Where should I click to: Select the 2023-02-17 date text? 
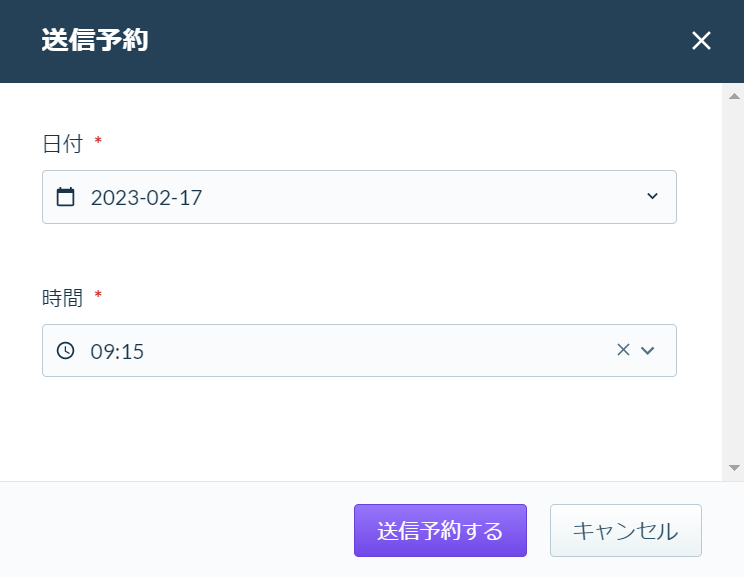[x=146, y=198]
